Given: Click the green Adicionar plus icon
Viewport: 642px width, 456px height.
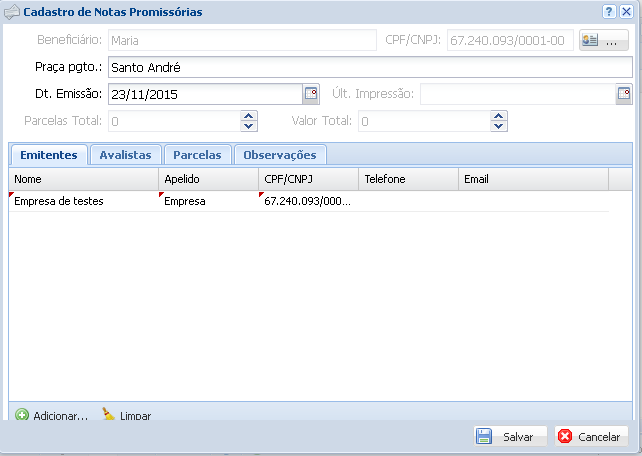Looking at the screenshot, I should (x=22, y=415).
